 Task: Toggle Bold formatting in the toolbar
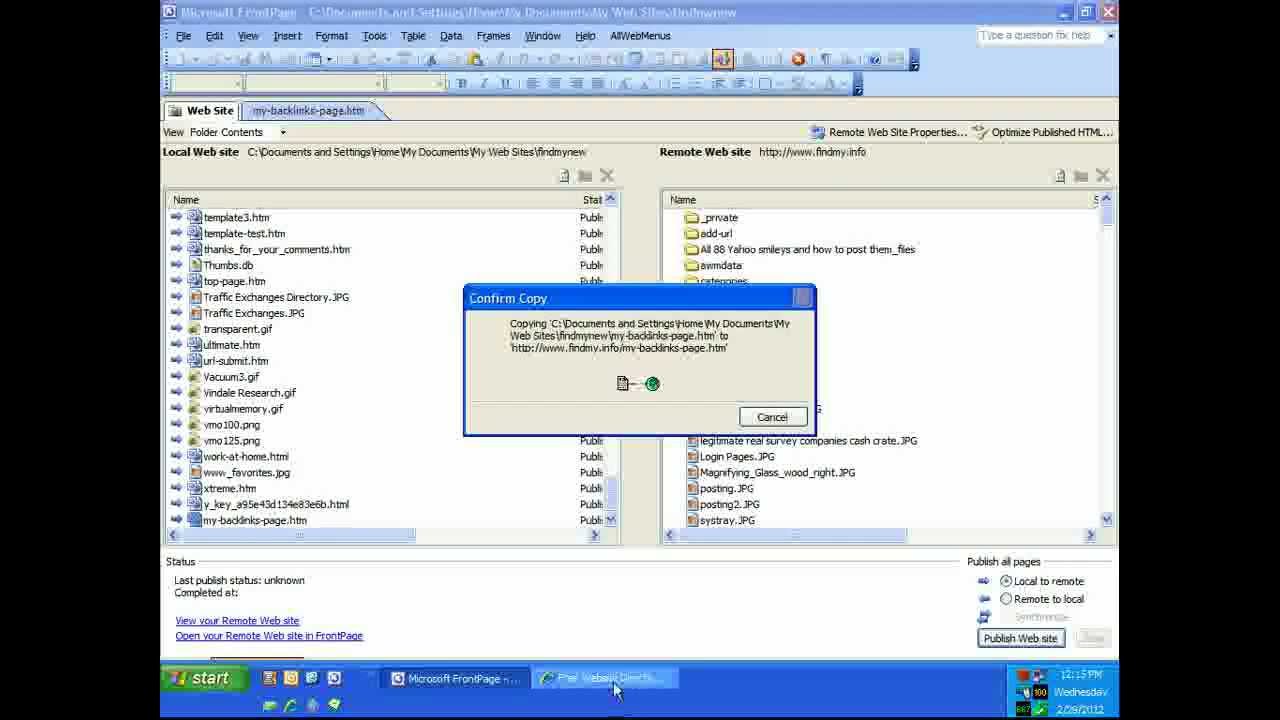[462, 84]
